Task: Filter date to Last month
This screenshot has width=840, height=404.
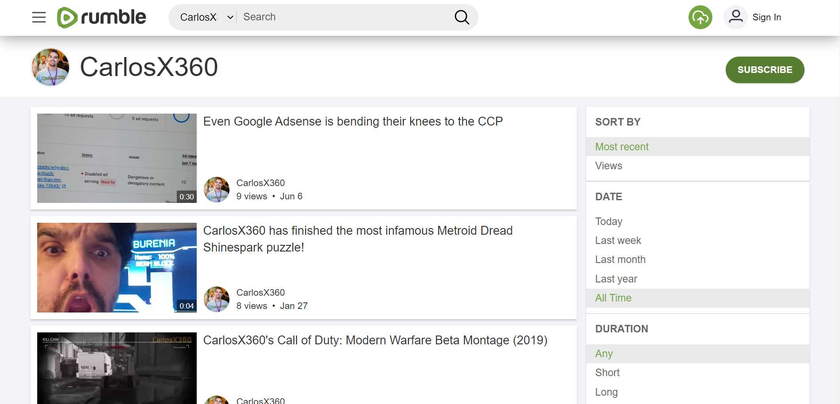Action: (698, 259)
